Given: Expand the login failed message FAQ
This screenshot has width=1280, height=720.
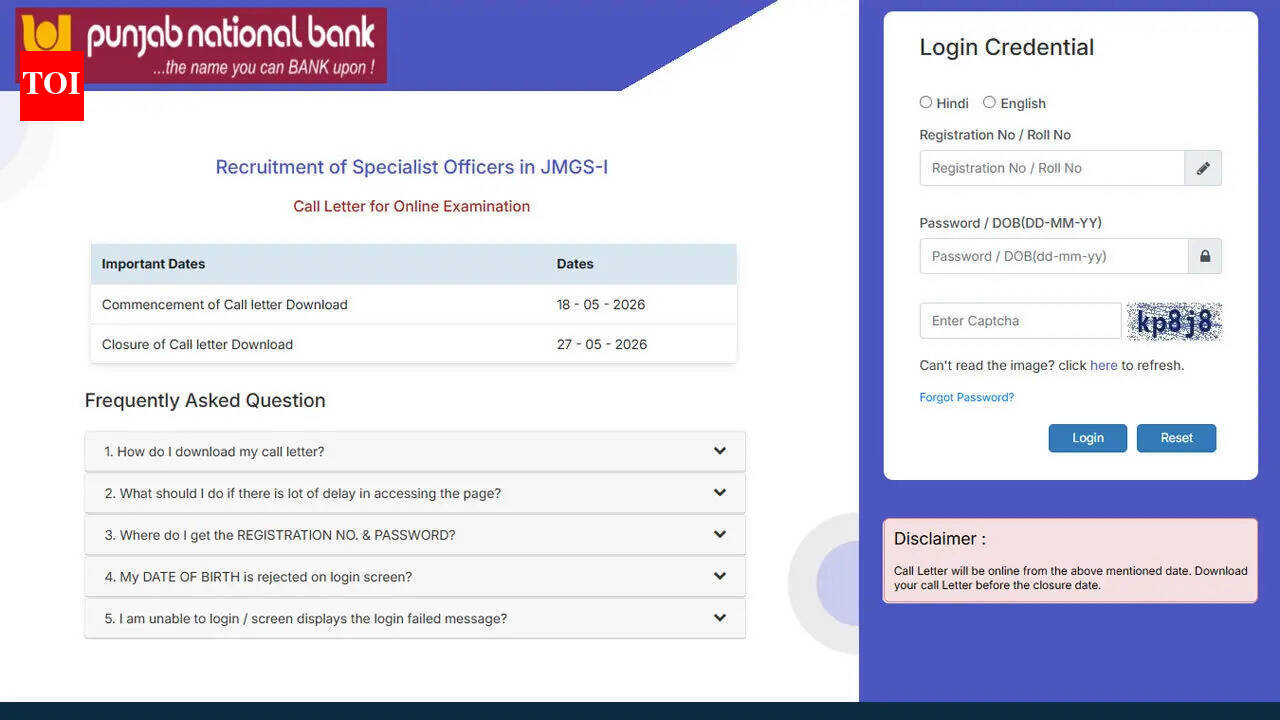Looking at the screenshot, I should (x=415, y=619).
